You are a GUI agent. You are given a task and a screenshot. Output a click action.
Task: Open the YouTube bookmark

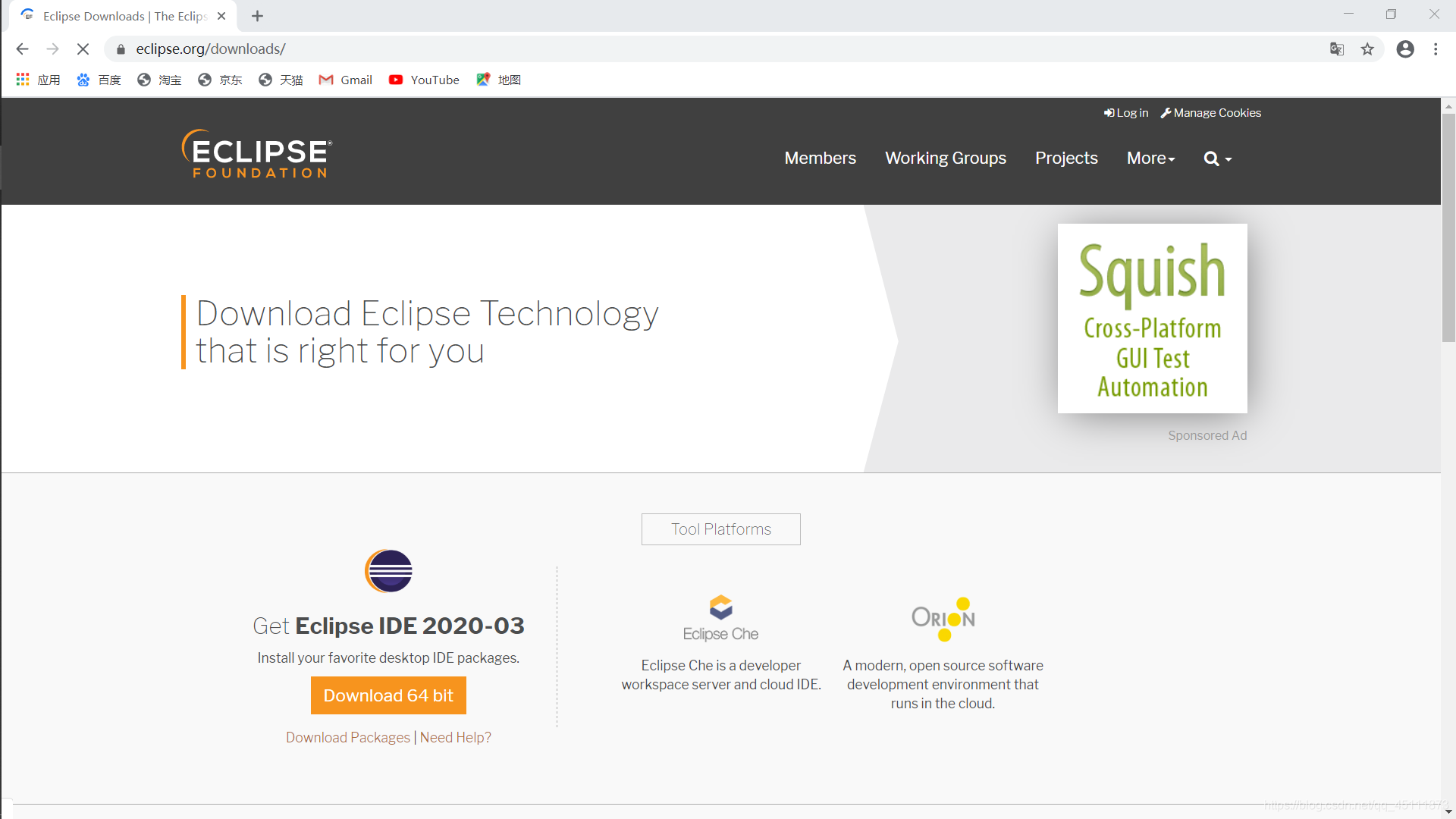424,80
